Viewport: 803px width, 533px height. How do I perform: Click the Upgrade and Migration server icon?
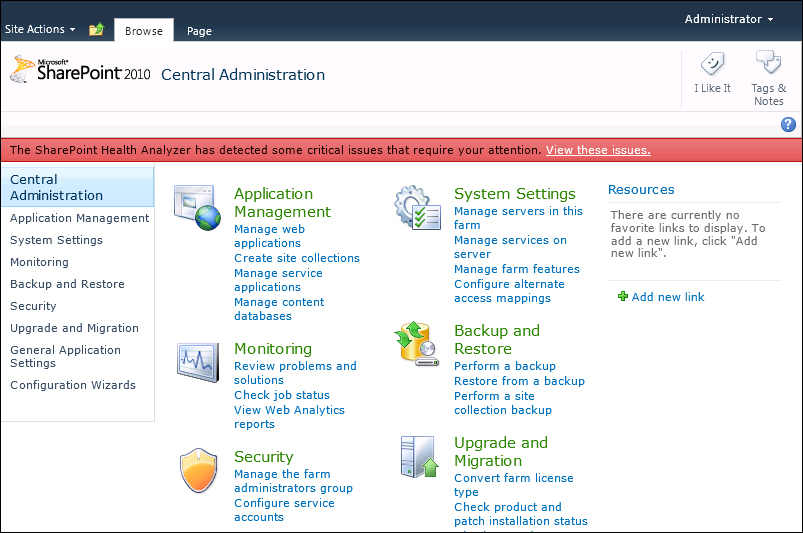point(419,457)
